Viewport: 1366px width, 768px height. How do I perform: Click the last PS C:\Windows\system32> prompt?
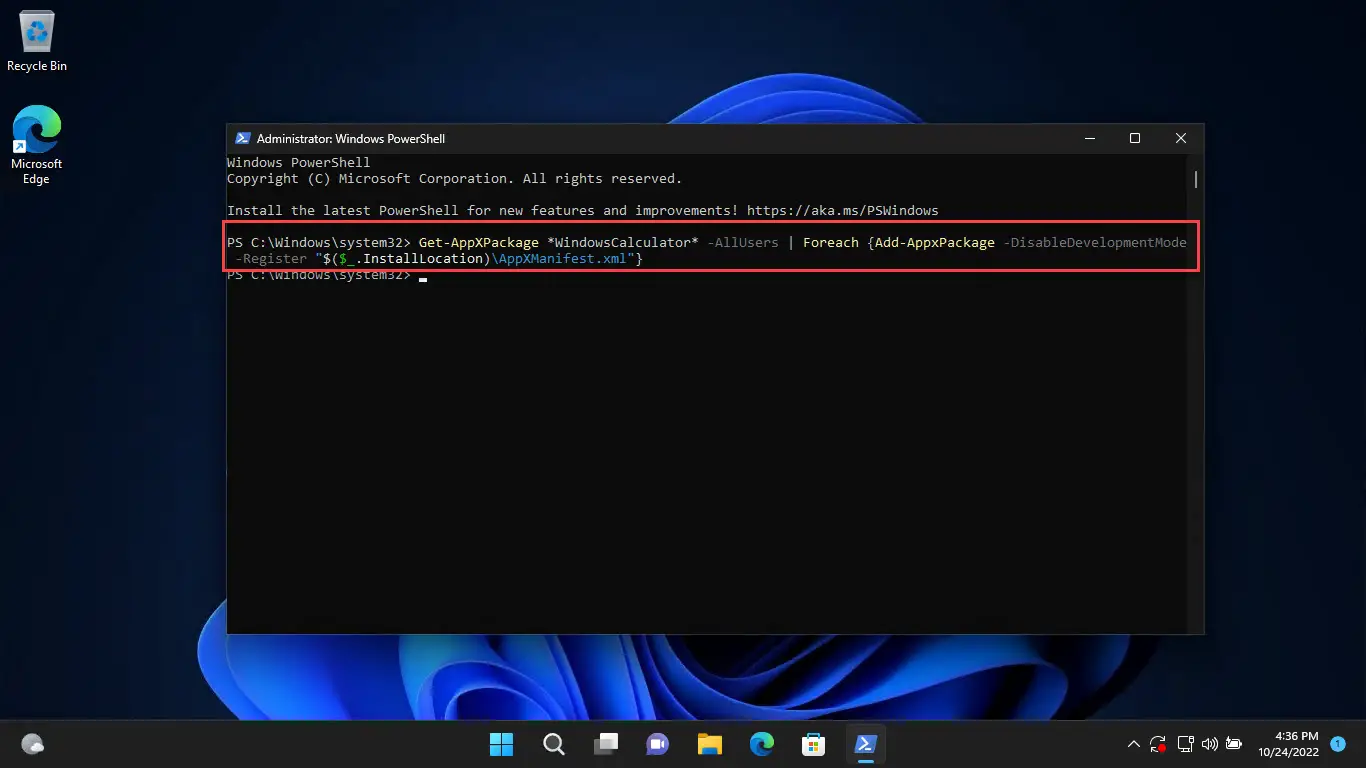click(319, 275)
